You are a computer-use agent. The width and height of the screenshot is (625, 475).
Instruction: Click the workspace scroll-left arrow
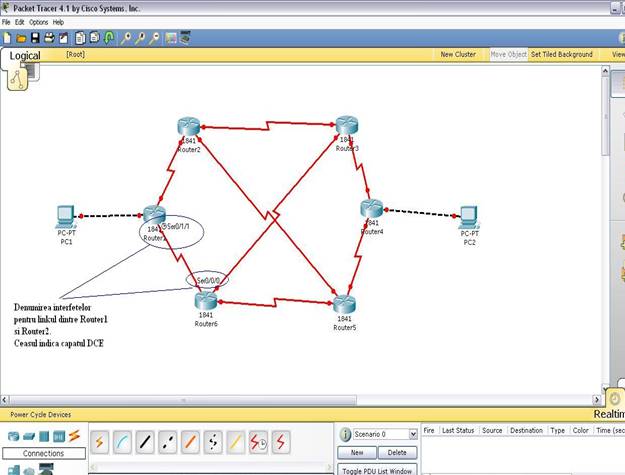click(x=4, y=400)
